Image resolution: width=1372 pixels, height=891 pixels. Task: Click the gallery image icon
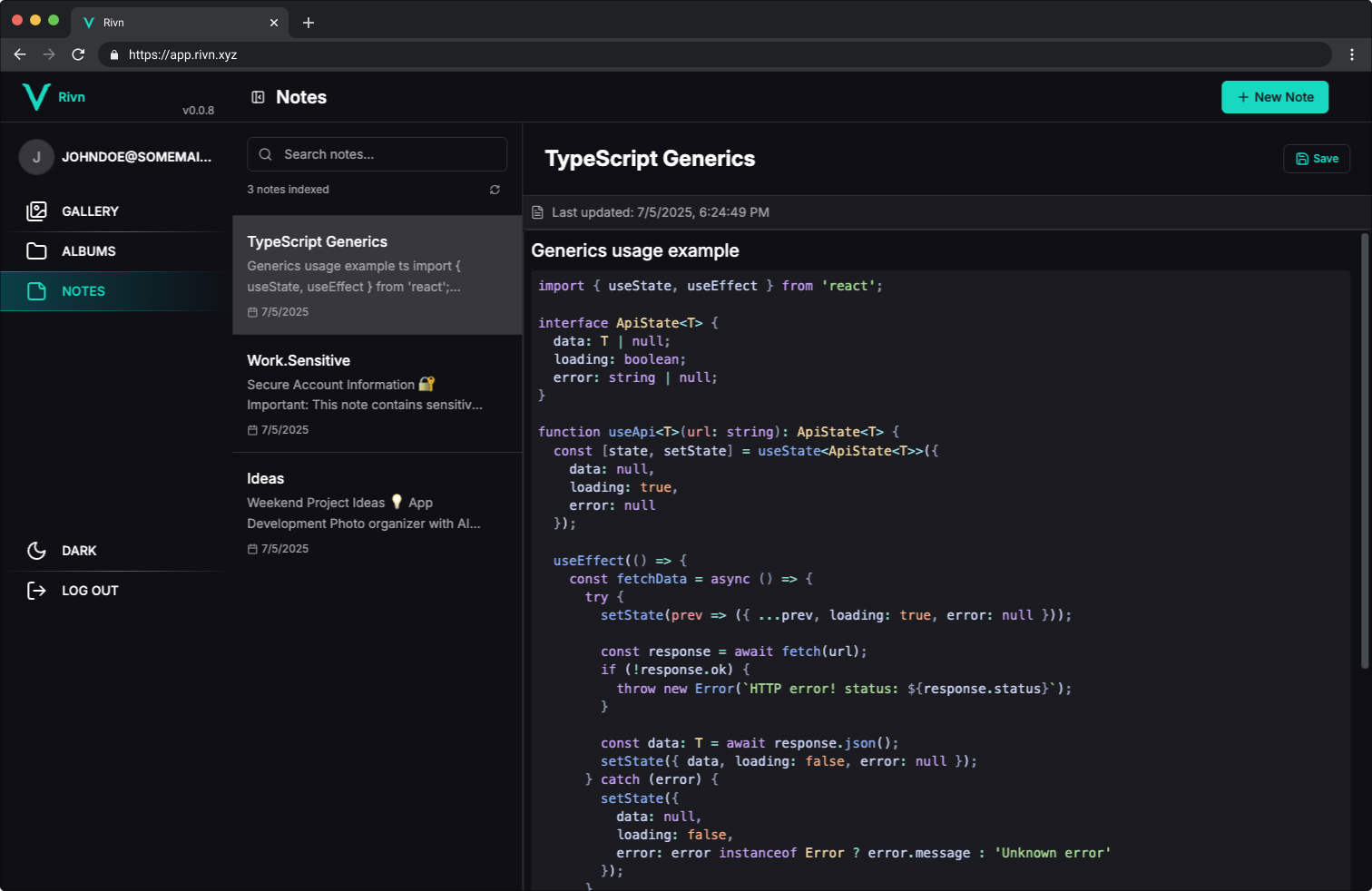(36, 211)
